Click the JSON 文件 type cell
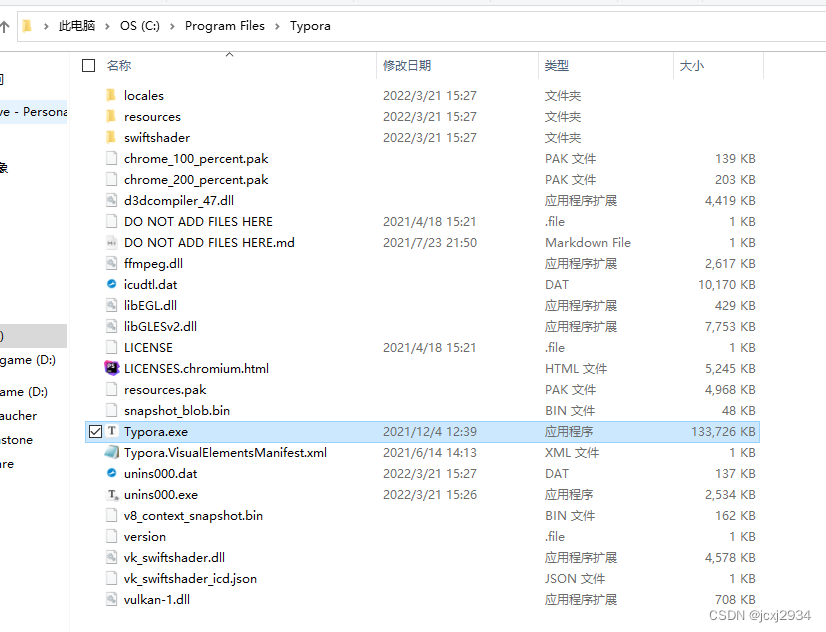This screenshot has width=826, height=632. pos(575,579)
